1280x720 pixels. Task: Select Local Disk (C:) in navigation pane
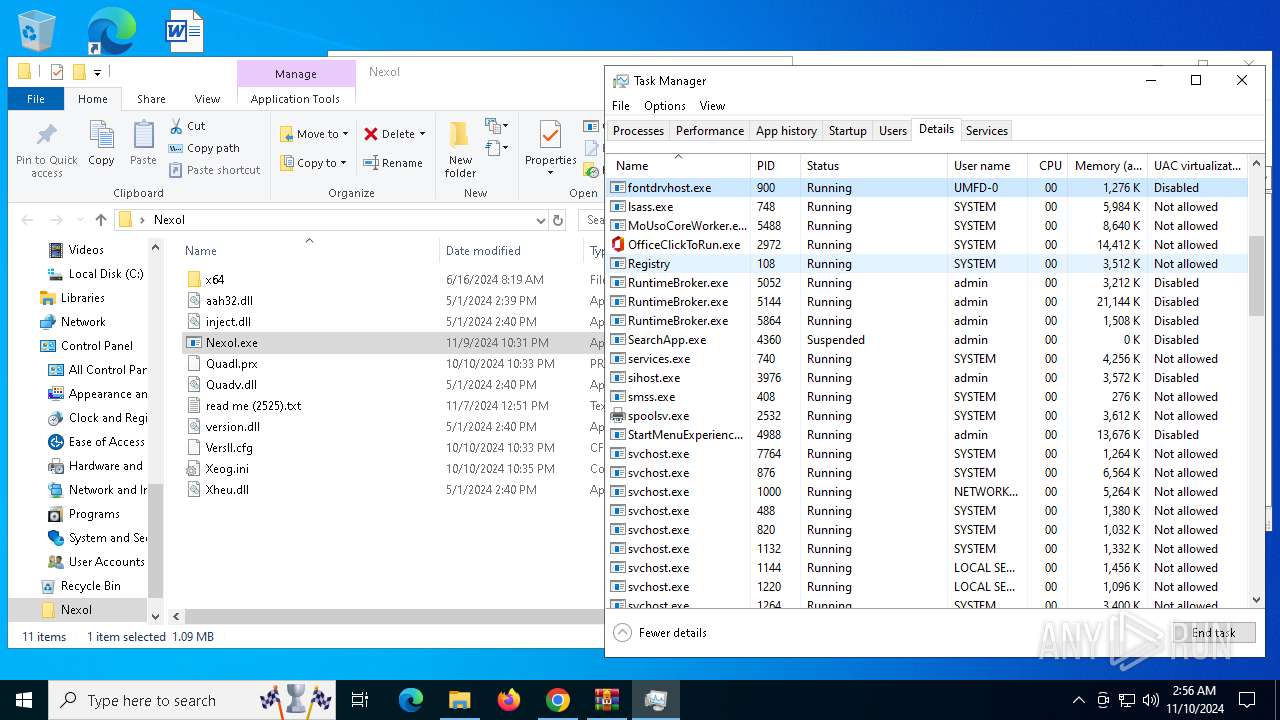point(106,274)
